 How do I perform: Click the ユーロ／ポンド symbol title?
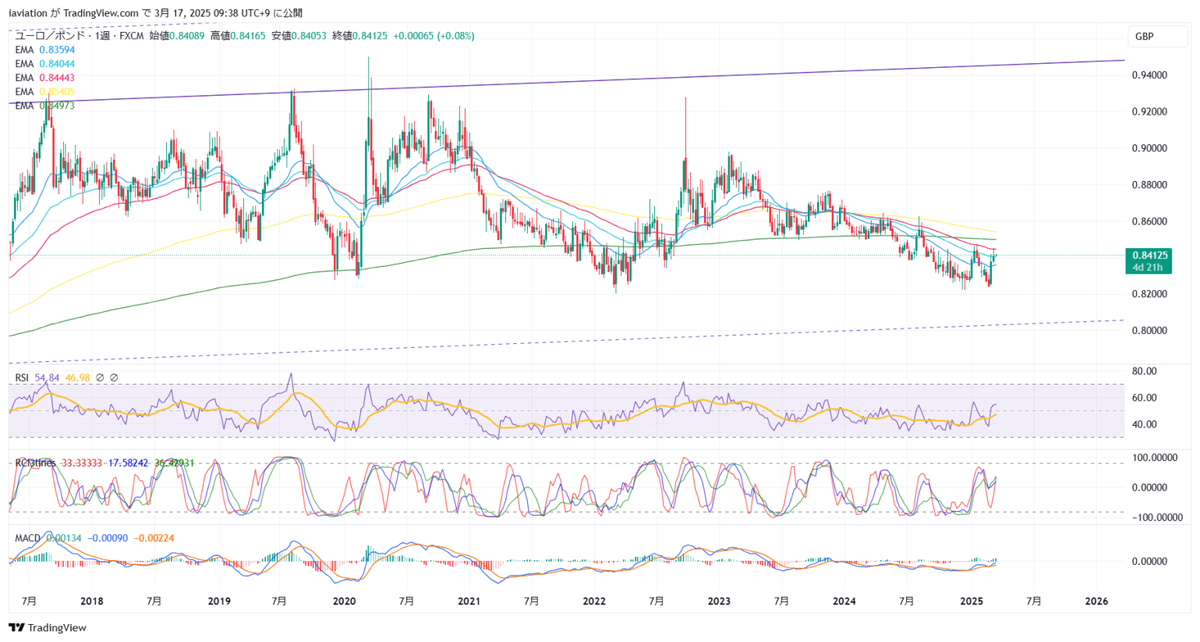pyautogui.click(x=52, y=36)
